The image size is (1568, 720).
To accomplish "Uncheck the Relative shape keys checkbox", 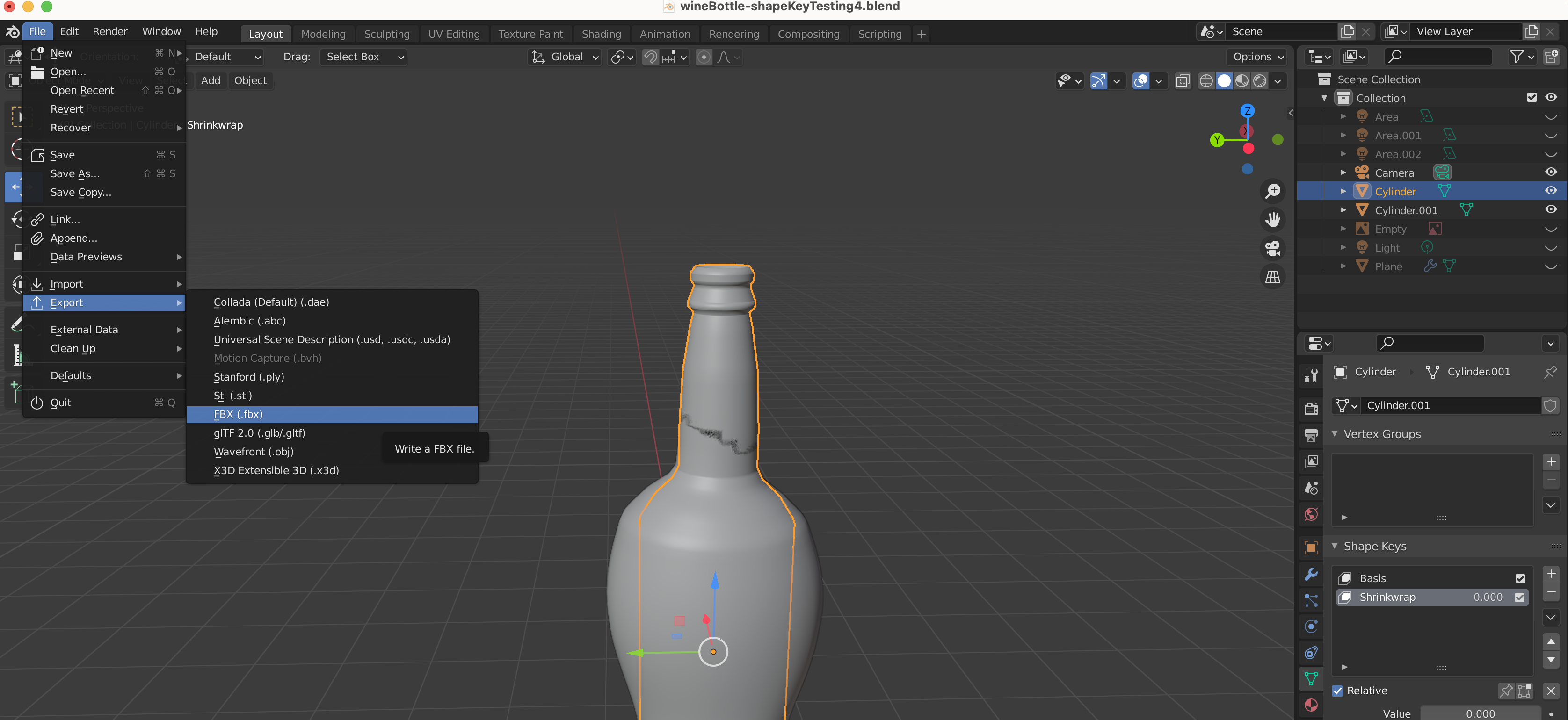I will coord(1337,691).
